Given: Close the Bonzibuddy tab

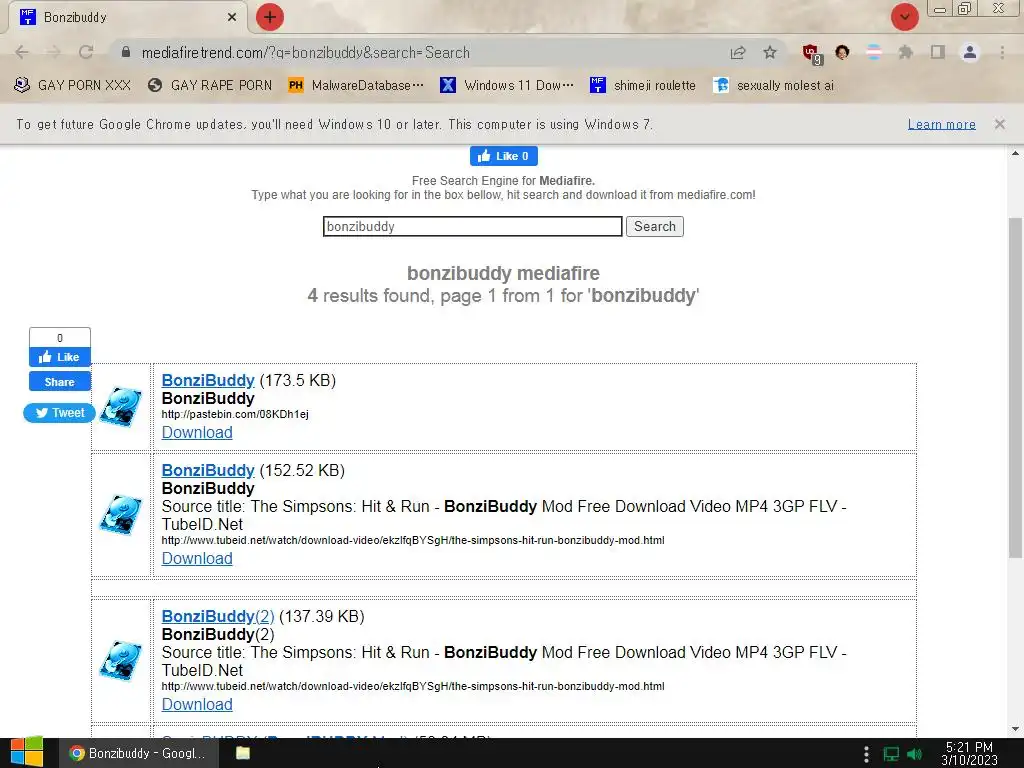Looking at the screenshot, I should 232,17.
